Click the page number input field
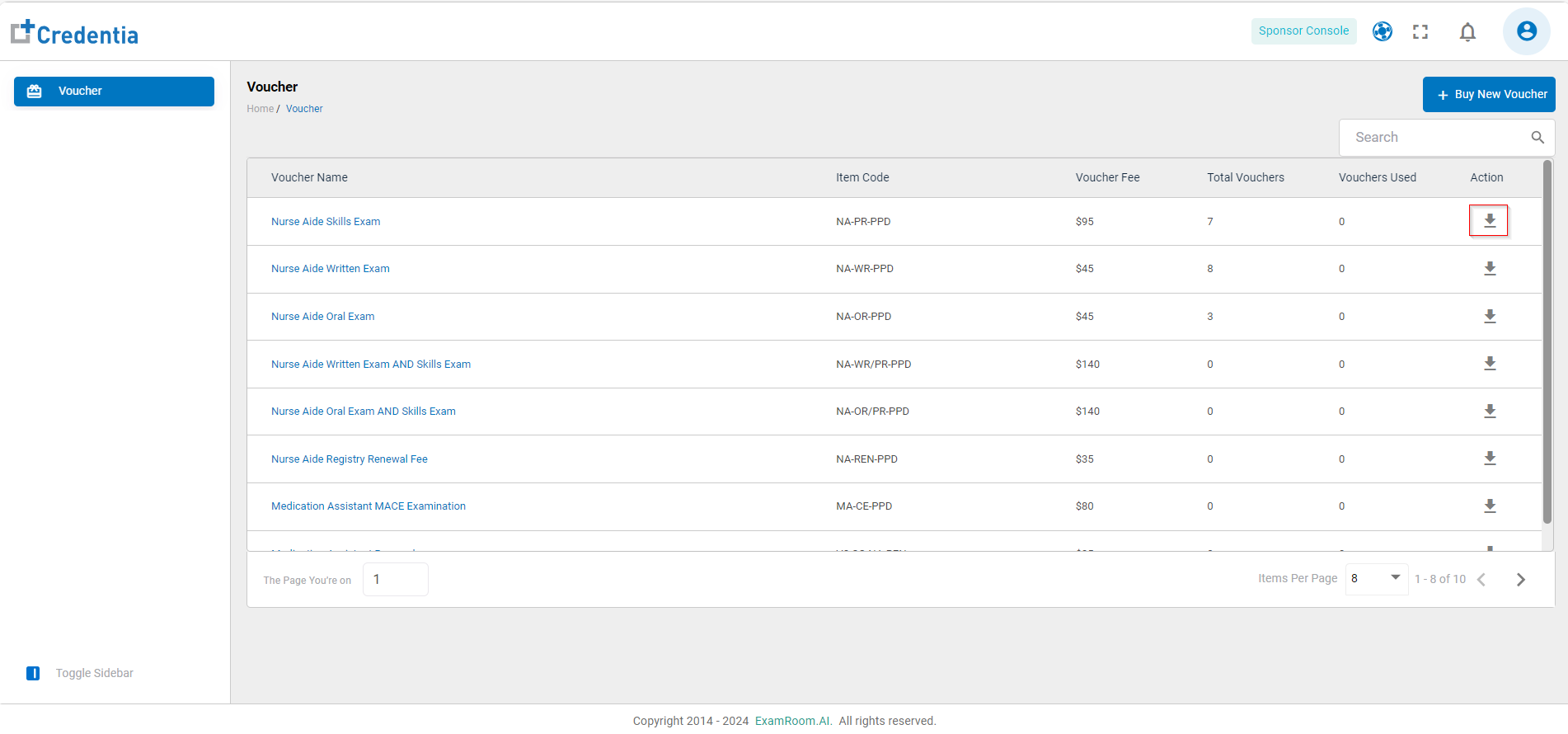 pos(396,579)
